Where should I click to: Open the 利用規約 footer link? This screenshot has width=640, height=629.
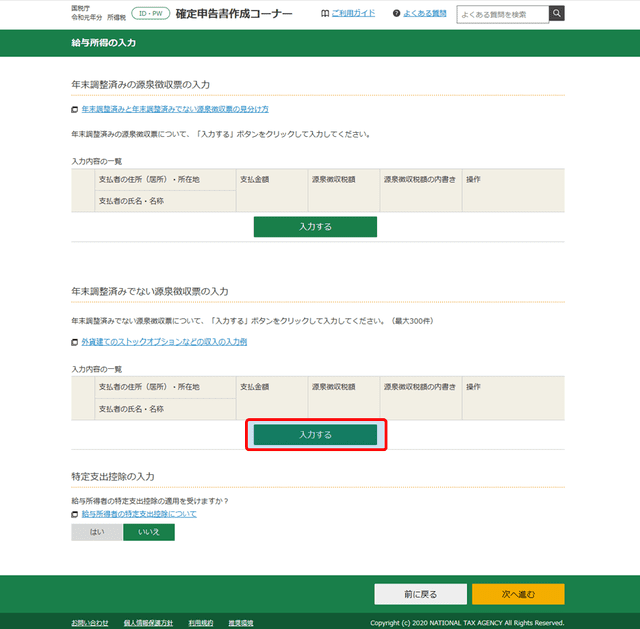coord(200,623)
